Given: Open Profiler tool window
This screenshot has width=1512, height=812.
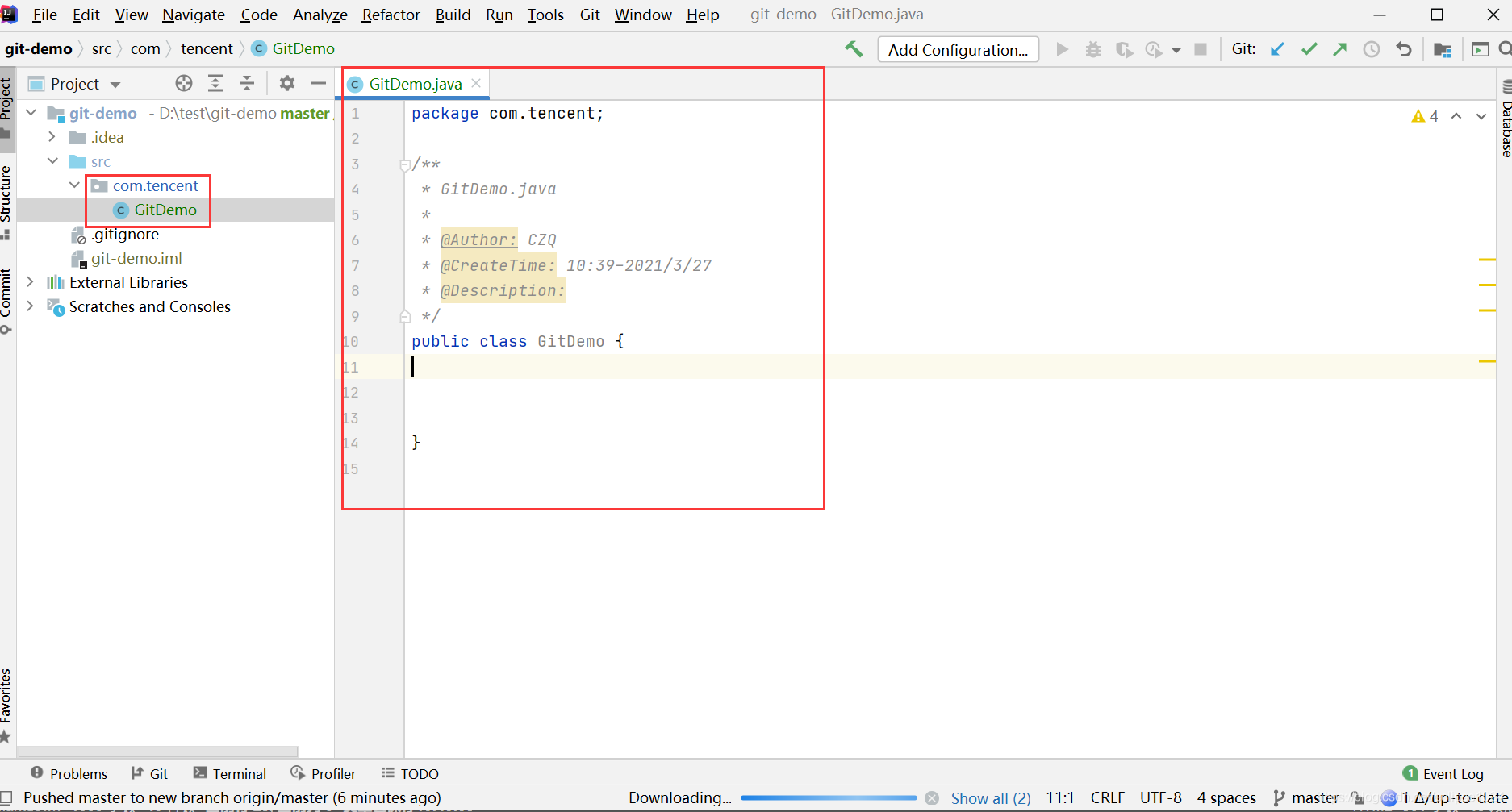Looking at the screenshot, I should [x=323, y=773].
